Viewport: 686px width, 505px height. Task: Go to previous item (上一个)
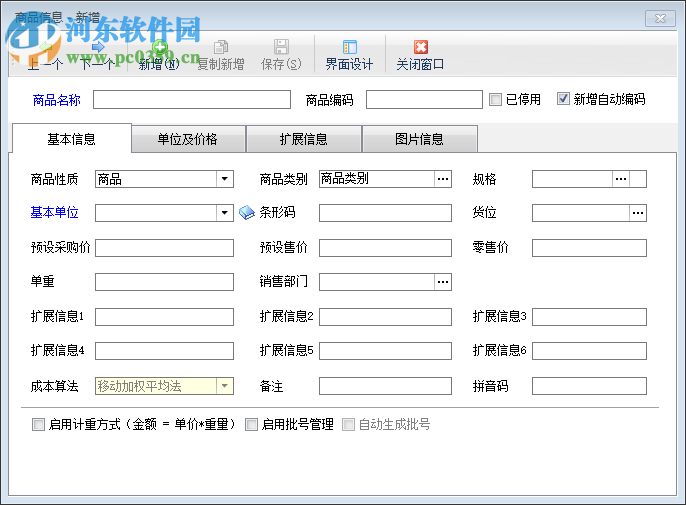[x=45, y=56]
